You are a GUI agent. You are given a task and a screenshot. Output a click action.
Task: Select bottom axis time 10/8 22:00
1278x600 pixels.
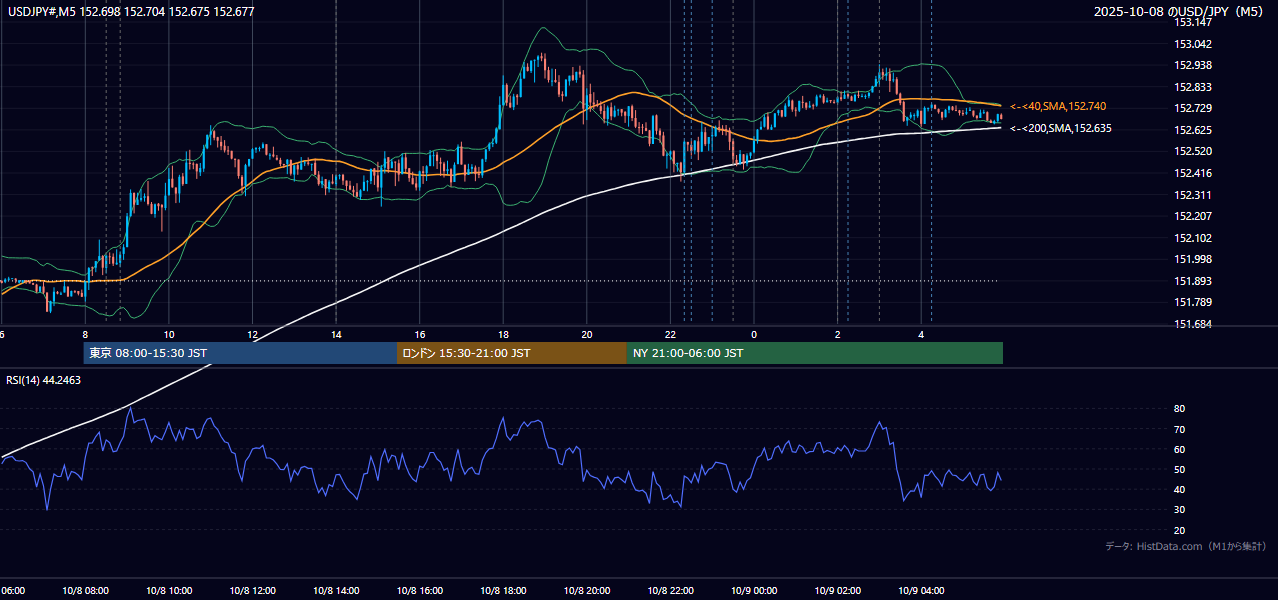click(x=671, y=591)
